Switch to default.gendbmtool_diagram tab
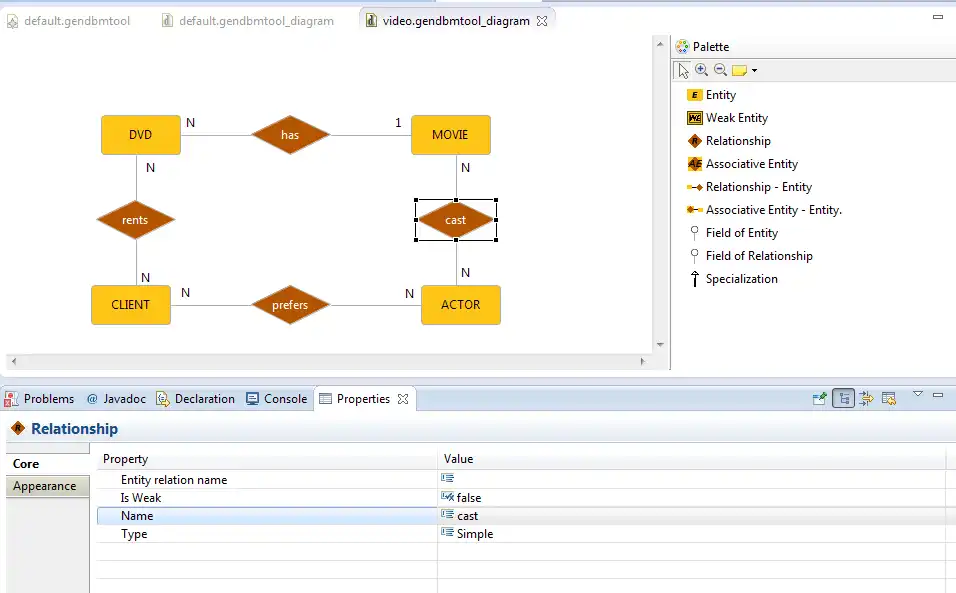The width and height of the screenshot is (956, 593). click(x=248, y=21)
